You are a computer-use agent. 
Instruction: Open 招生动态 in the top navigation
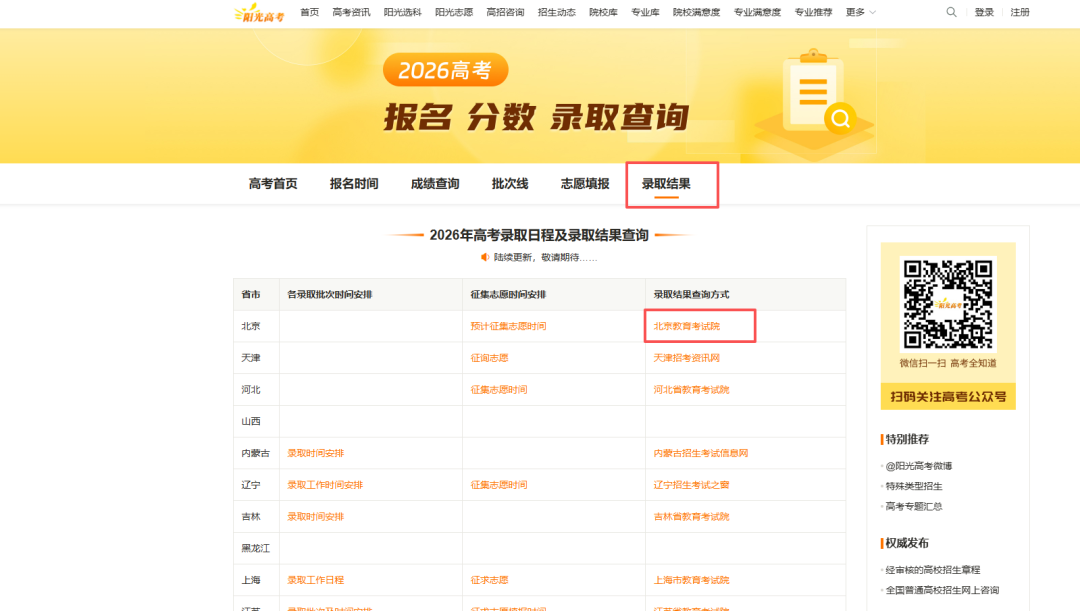pos(557,12)
